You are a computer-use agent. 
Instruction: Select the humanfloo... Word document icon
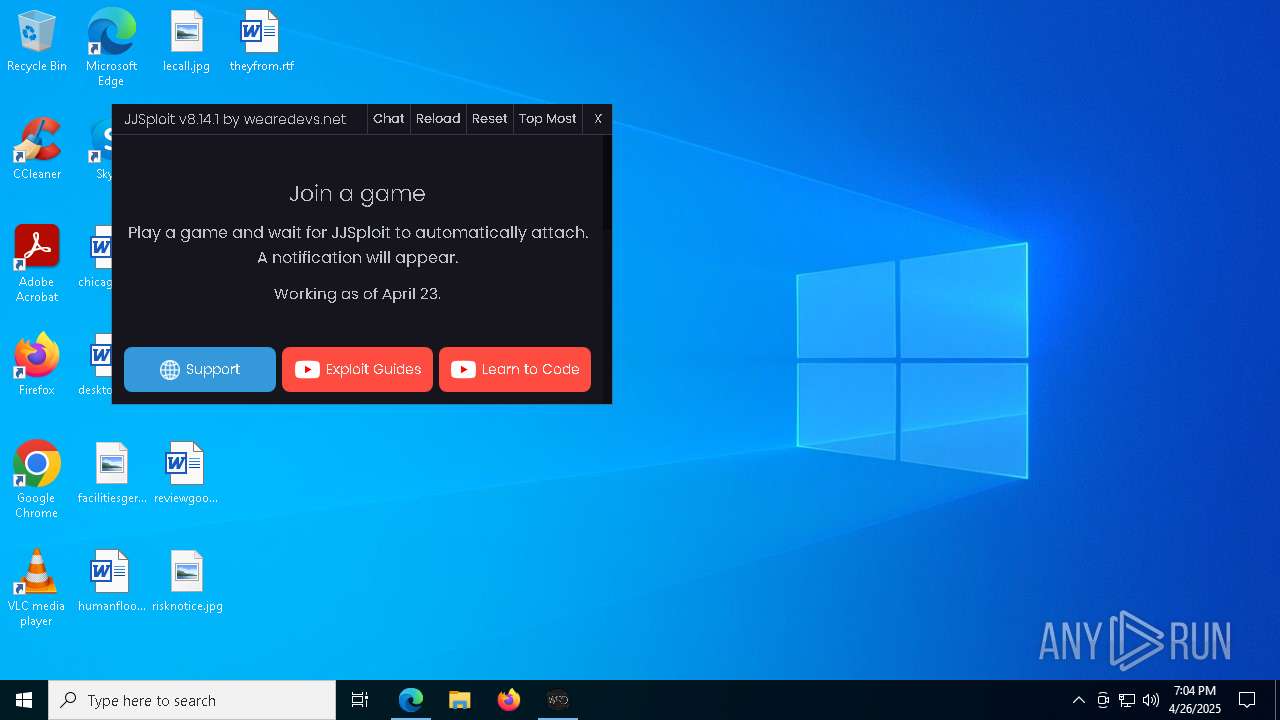coord(112,582)
